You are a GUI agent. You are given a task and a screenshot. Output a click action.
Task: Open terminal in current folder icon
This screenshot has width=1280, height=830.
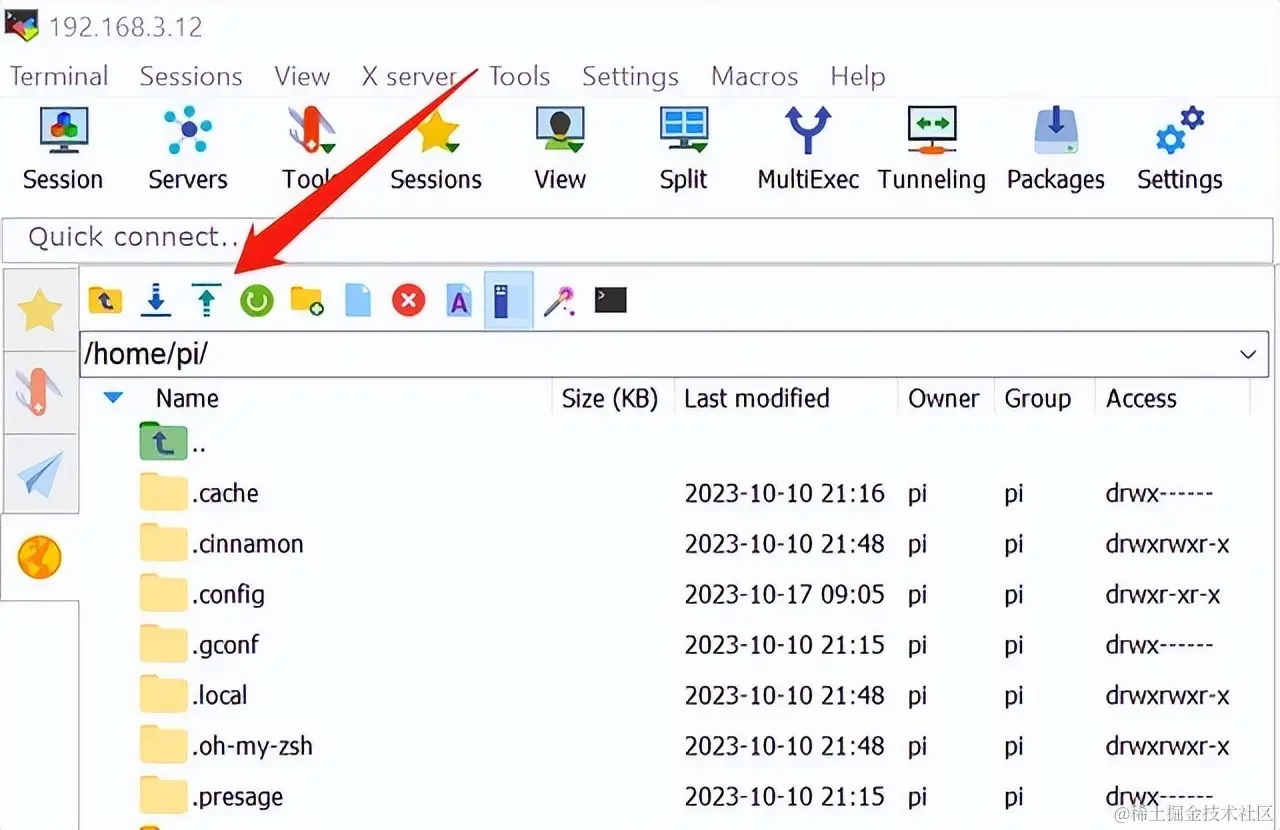[610, 300]
